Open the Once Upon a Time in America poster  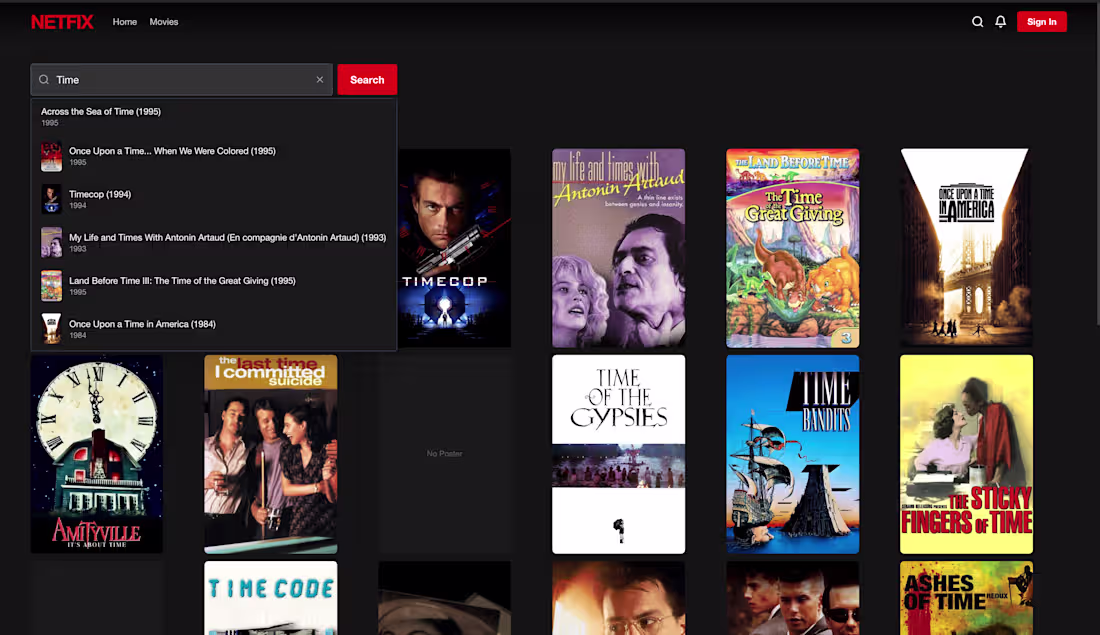[966, 248]
